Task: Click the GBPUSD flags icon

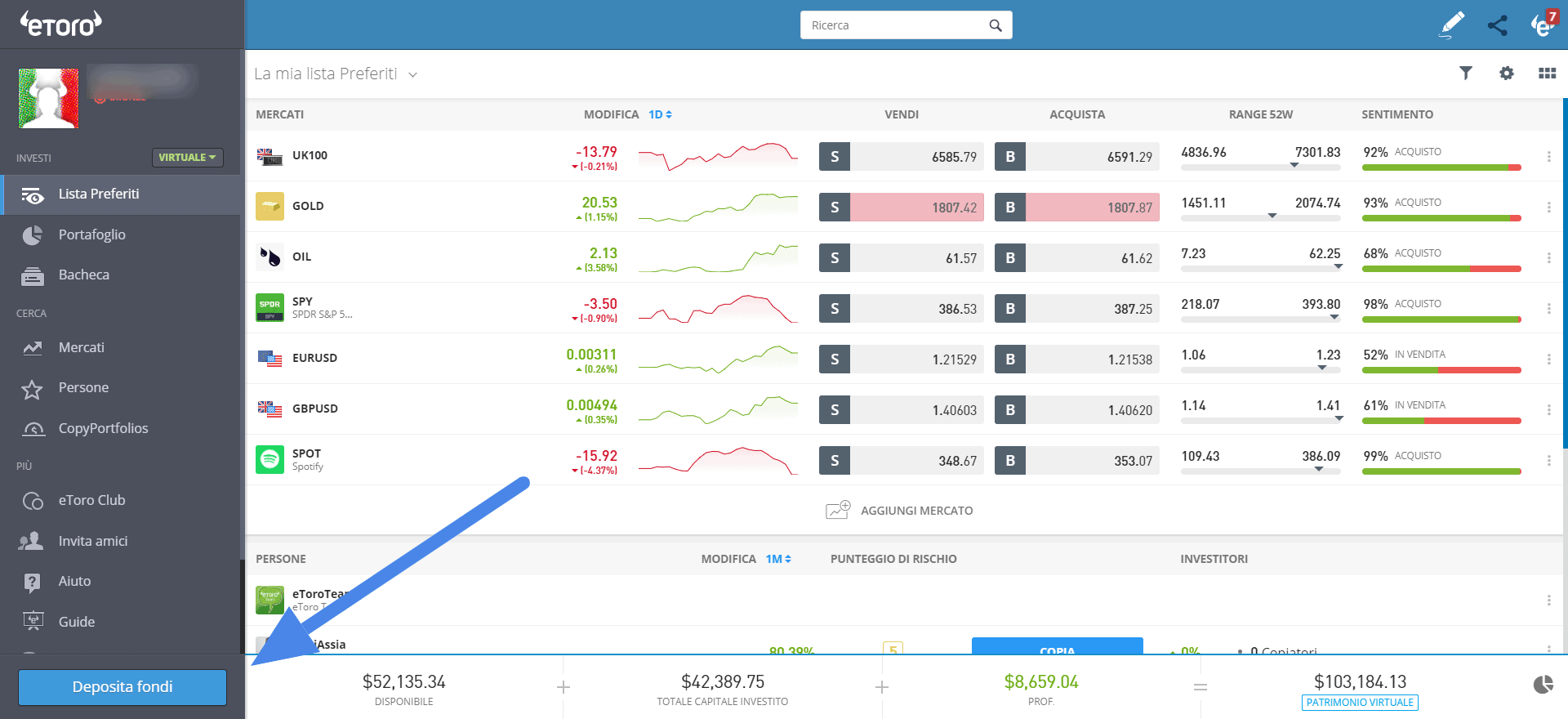Action: tap(269, 409)
